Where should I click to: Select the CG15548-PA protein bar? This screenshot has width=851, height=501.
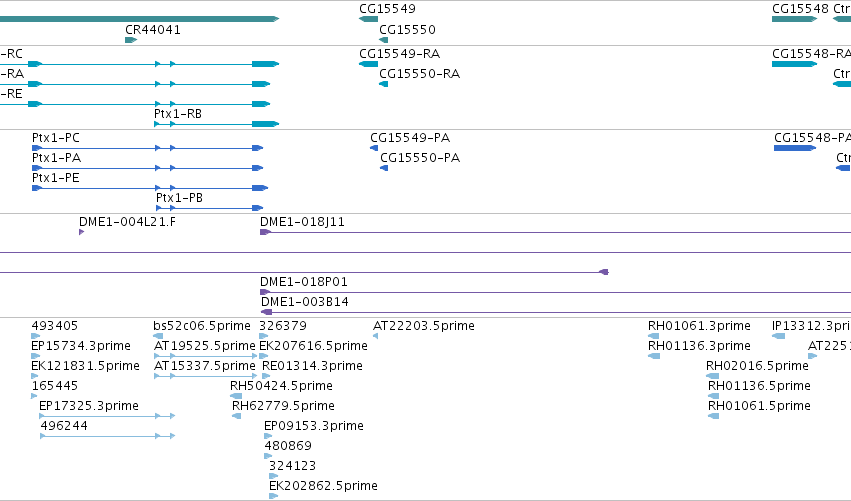pyautogui.click(x=795, y=148)
